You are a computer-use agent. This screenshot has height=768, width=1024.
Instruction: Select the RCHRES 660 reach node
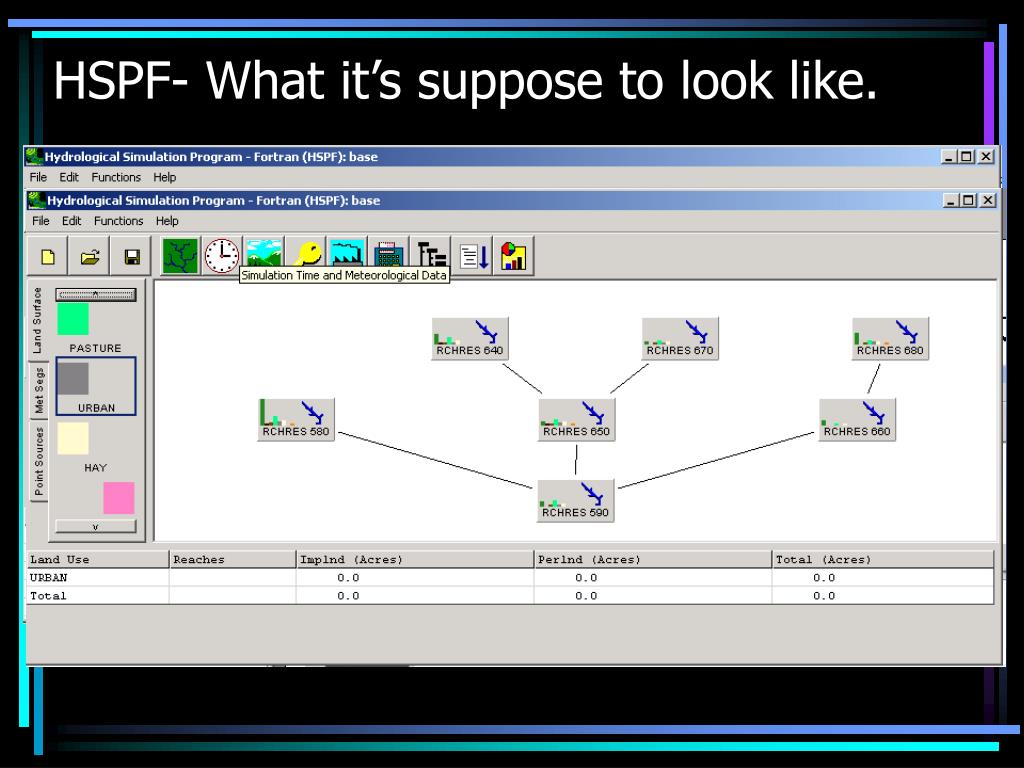pyautogui.click(x=857, y=419)
